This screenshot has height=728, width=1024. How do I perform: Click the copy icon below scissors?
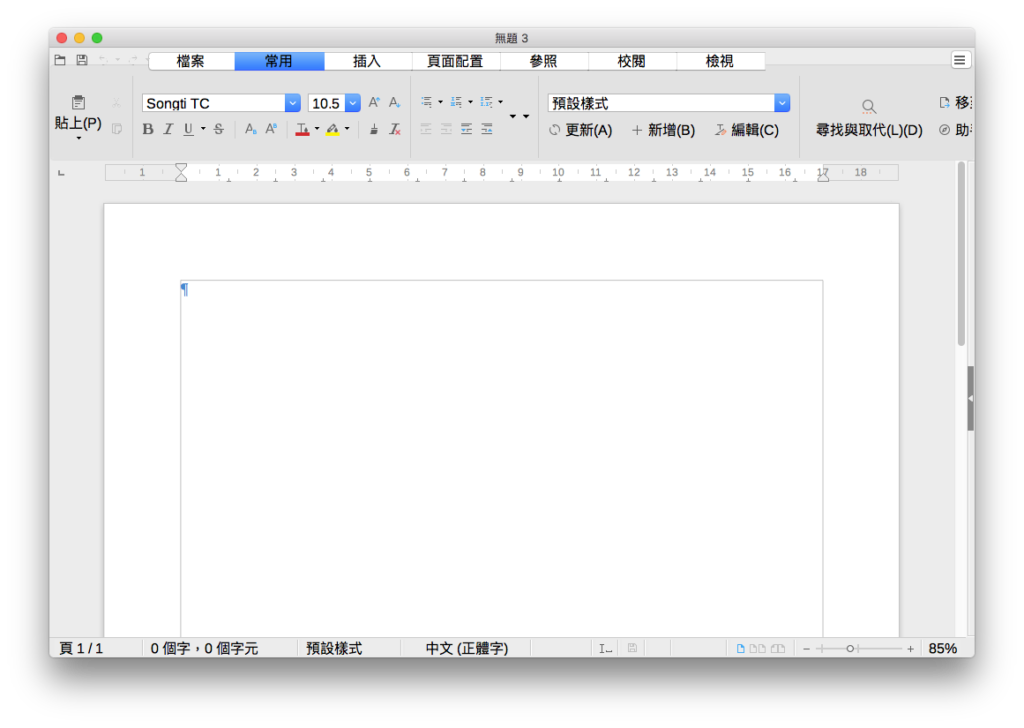[117, 129]
